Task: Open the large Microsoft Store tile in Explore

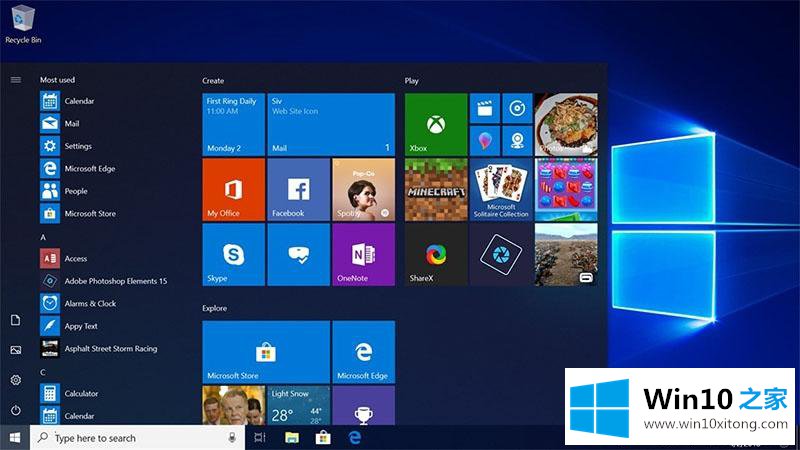Action: (266, 352)
